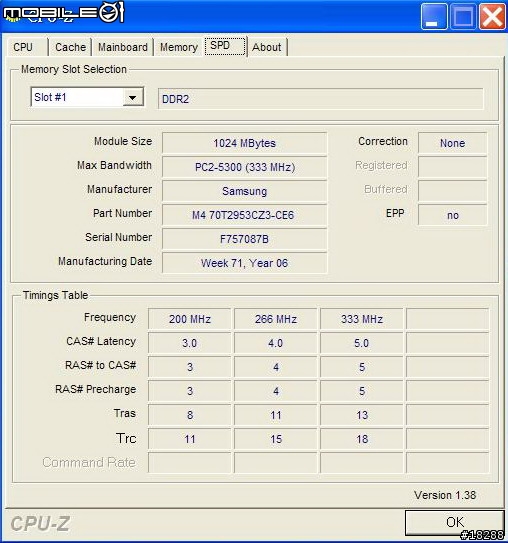The image size is (508, 543).
Task: Click the OK button
Action: coord(454,522)
